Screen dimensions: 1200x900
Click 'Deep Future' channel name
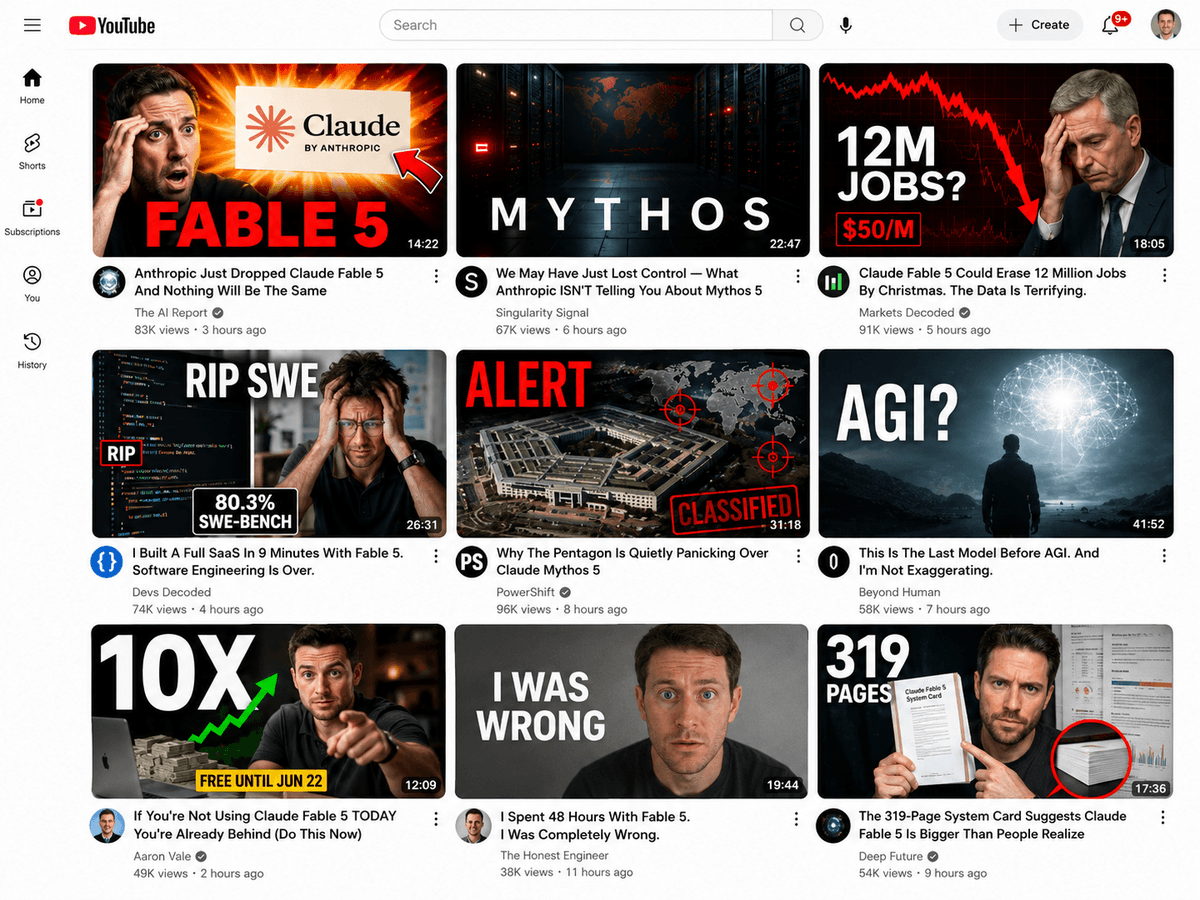coord(890,856)
